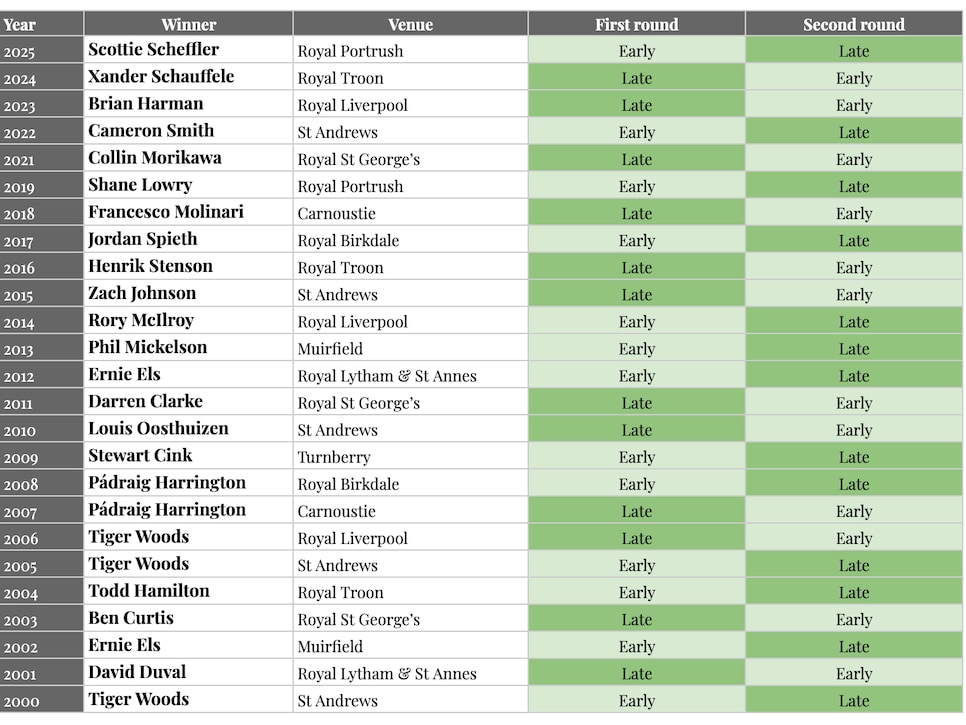The height and width of the screenshot is (725, 966).
Task: Select Jordan Spieth's second round Late cell
Action: (x=854, y=240)
